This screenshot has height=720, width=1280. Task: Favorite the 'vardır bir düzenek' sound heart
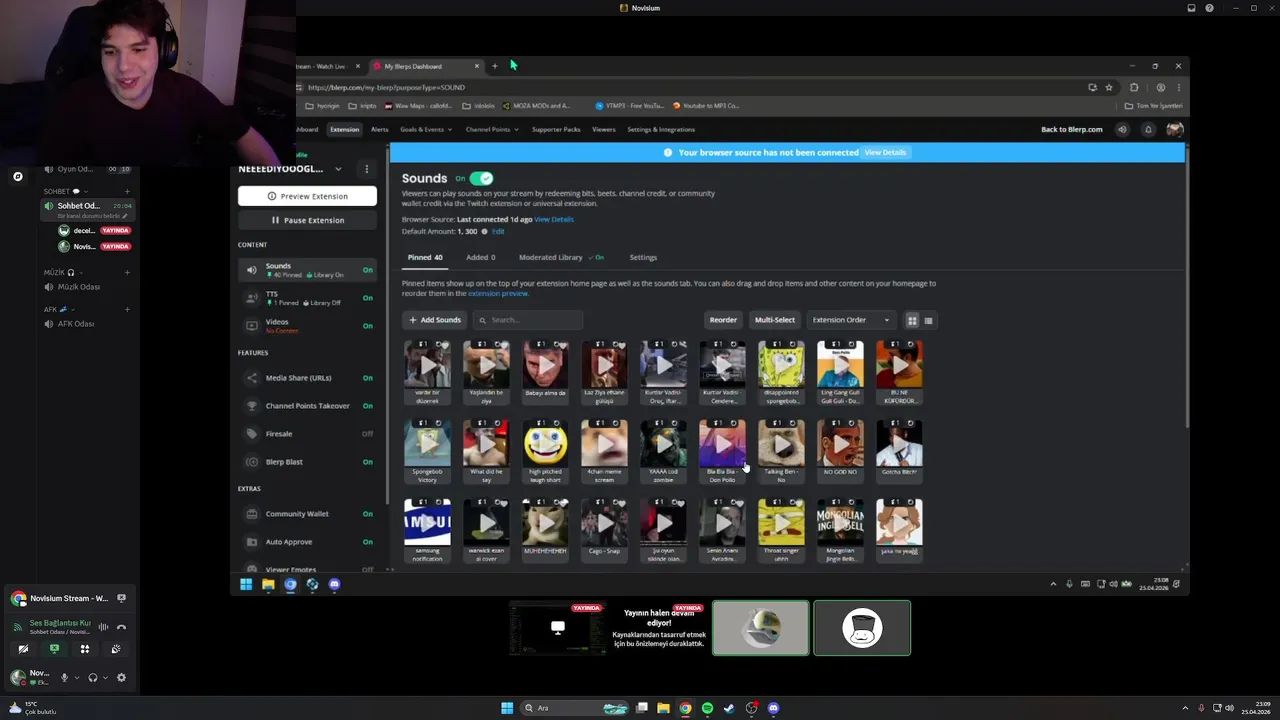443,345
